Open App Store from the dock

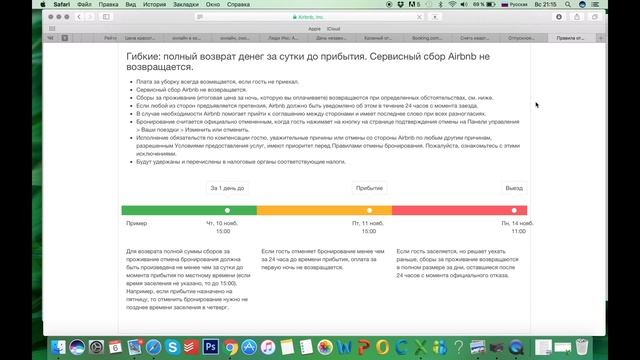(249, 347)
